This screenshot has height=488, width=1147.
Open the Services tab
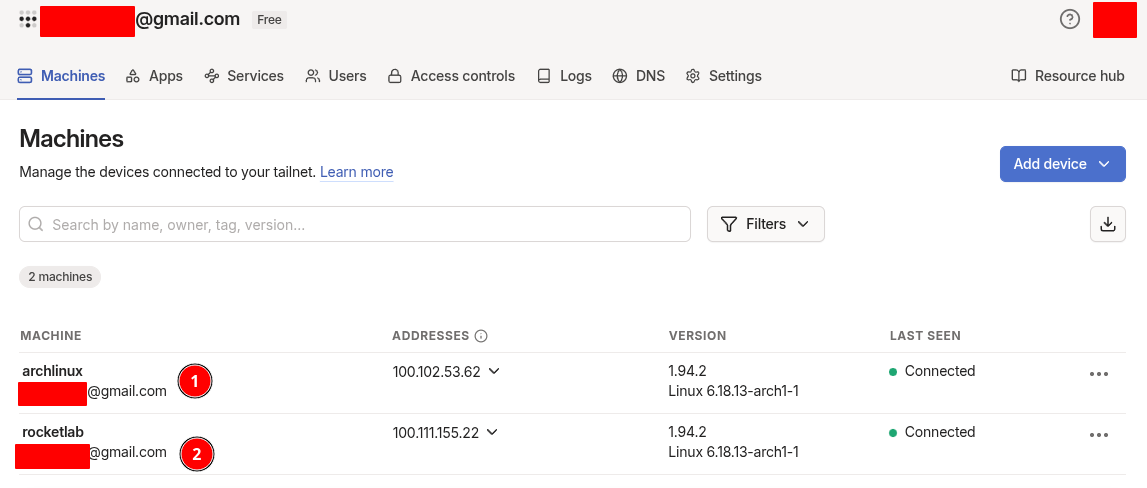[244, 76]
